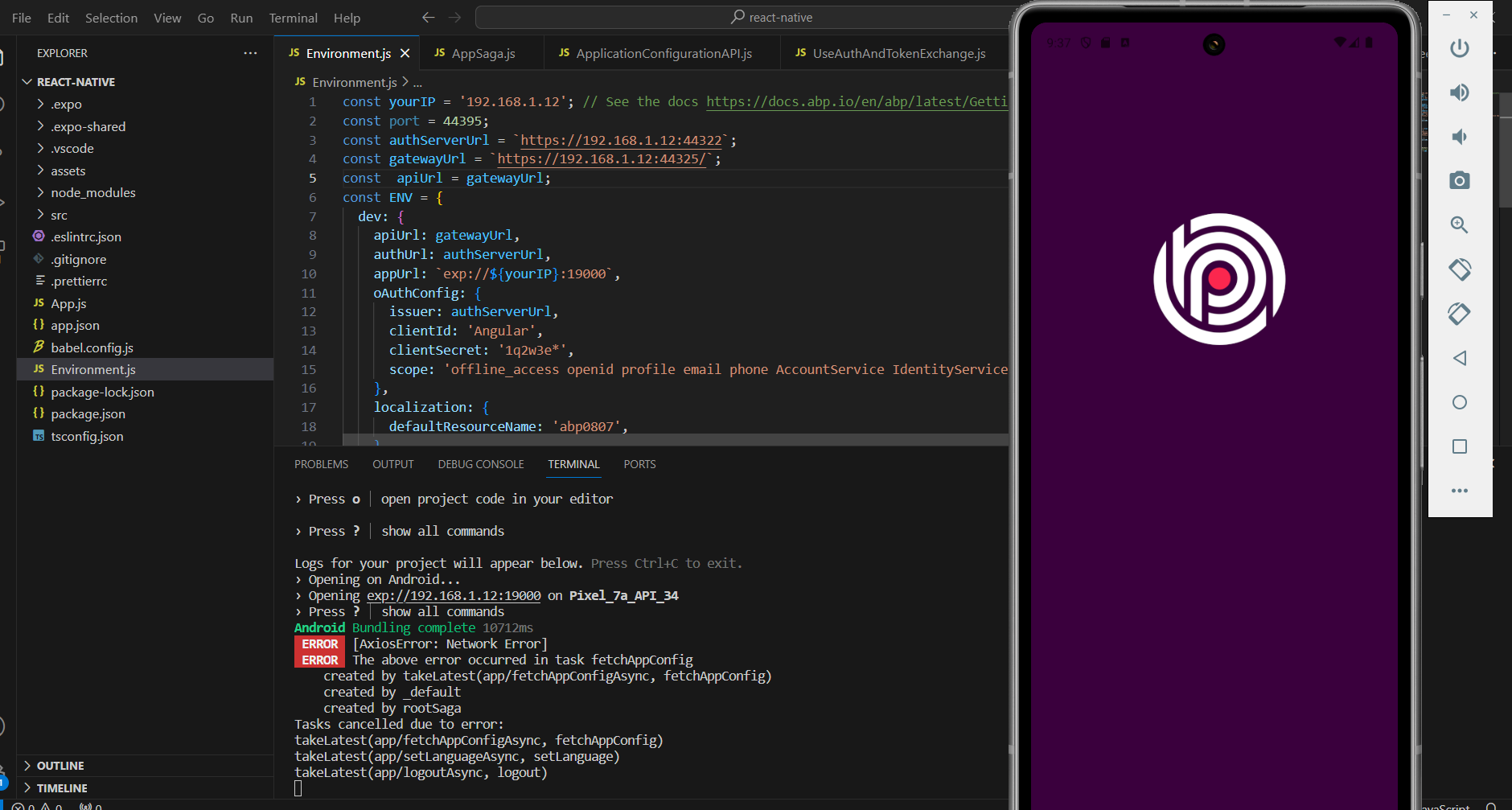Click the emulator volume down icon
This screenshot has height=810, width=1512.
pyautogui.click(x=1459, y=137)
